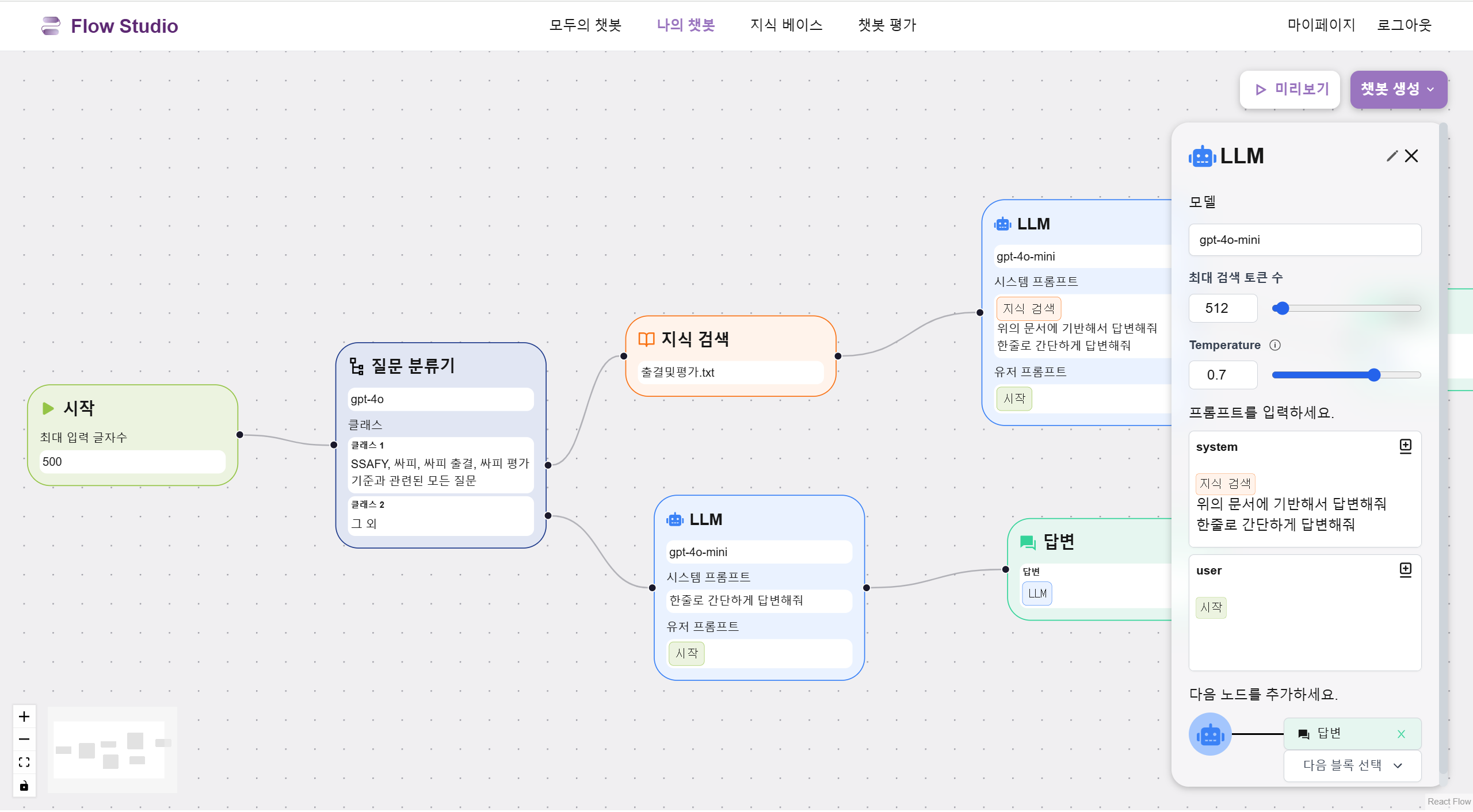The height and width of the screenshot is (812, 1473).
Task: Zoom in using the plus icon
Action: point(24,716)
